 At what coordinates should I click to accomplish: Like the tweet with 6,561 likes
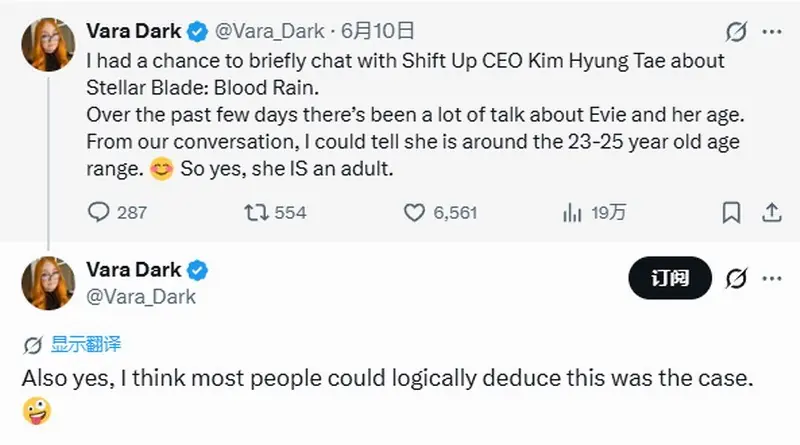pos(440,212)
